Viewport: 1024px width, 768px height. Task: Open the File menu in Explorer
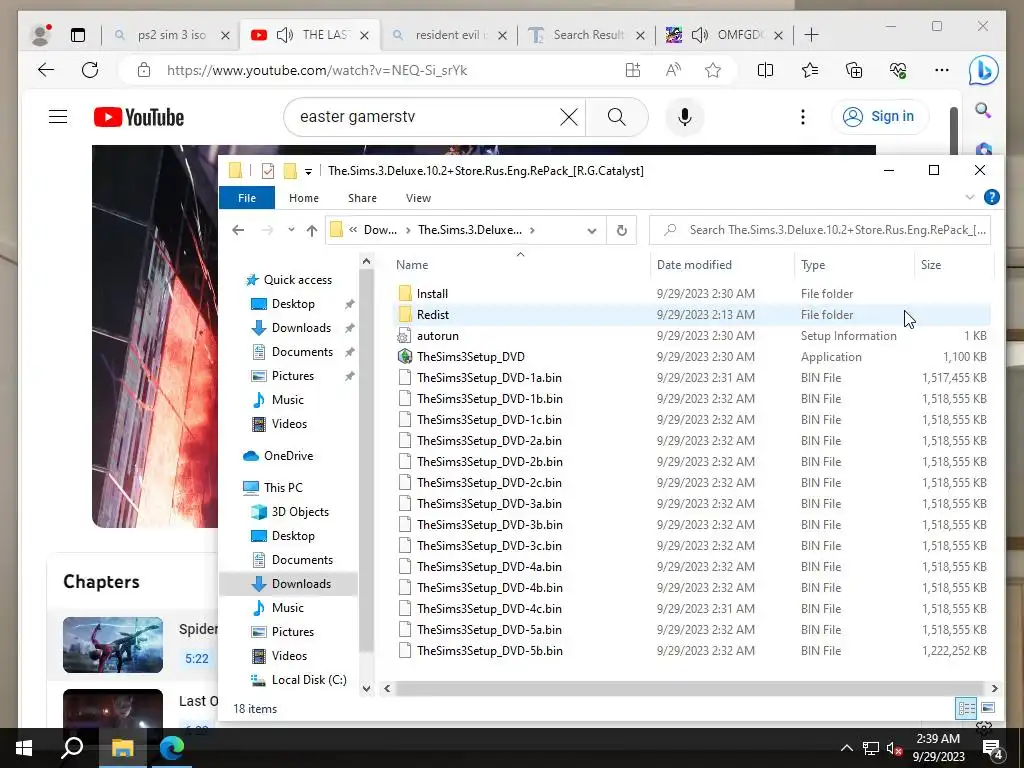click(247, 198)
